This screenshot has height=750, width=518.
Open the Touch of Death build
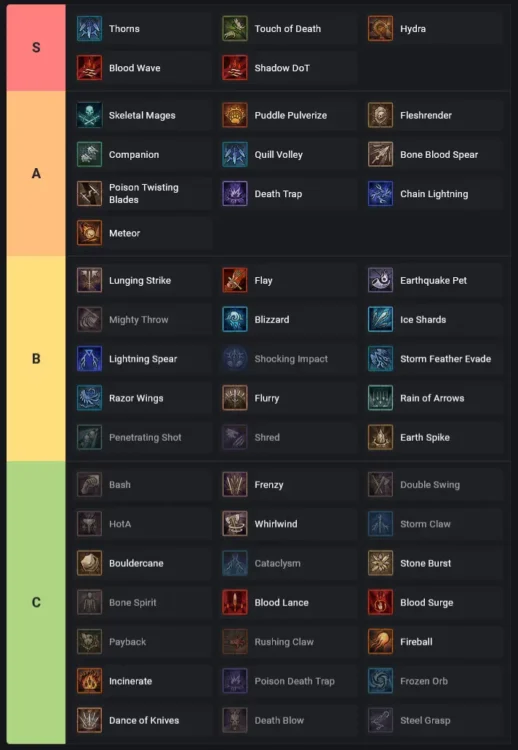point(287,28)
